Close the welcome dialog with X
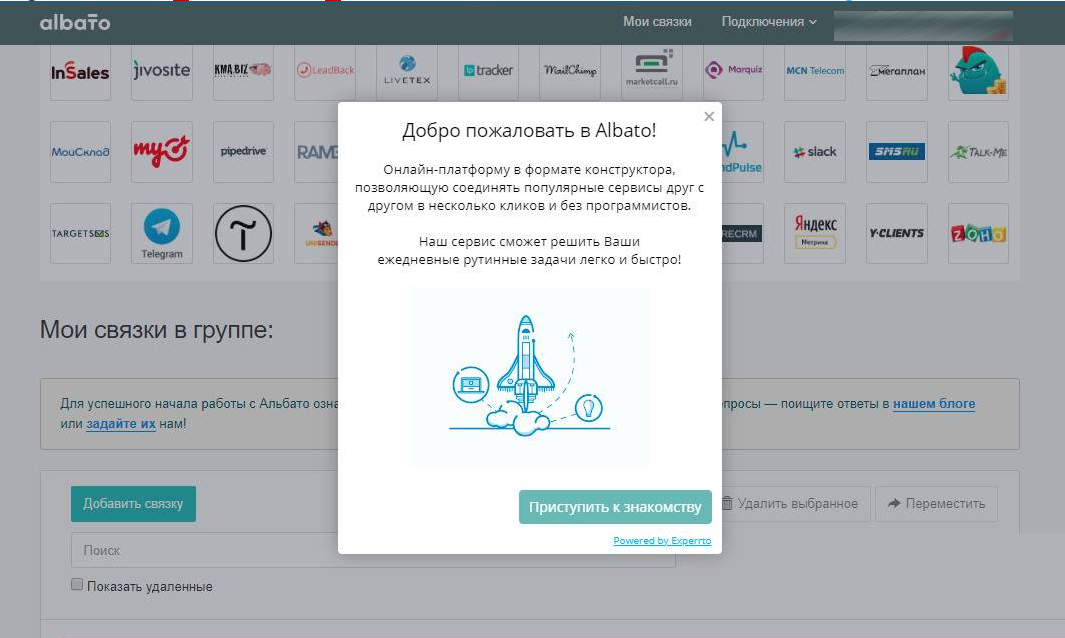Screen dimensions: 1065x638 [x=709, y=117]
